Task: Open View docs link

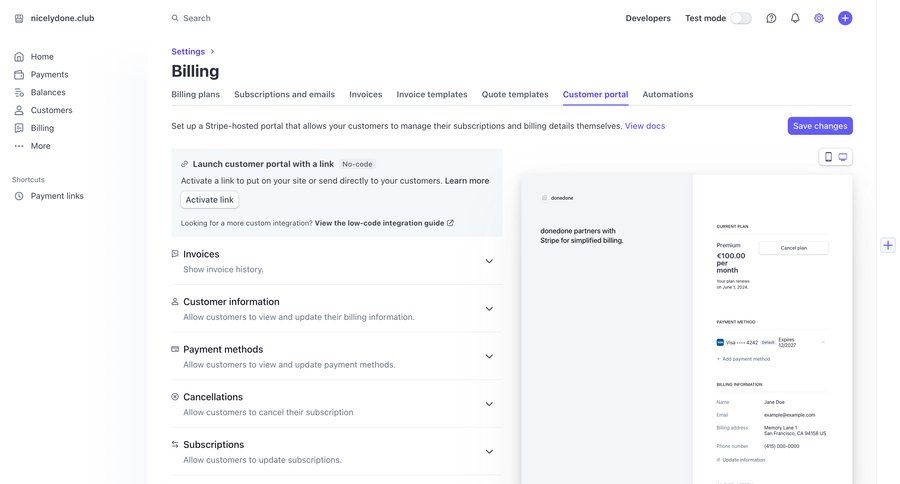Action: pyautogui.click(x=645, y=126)
